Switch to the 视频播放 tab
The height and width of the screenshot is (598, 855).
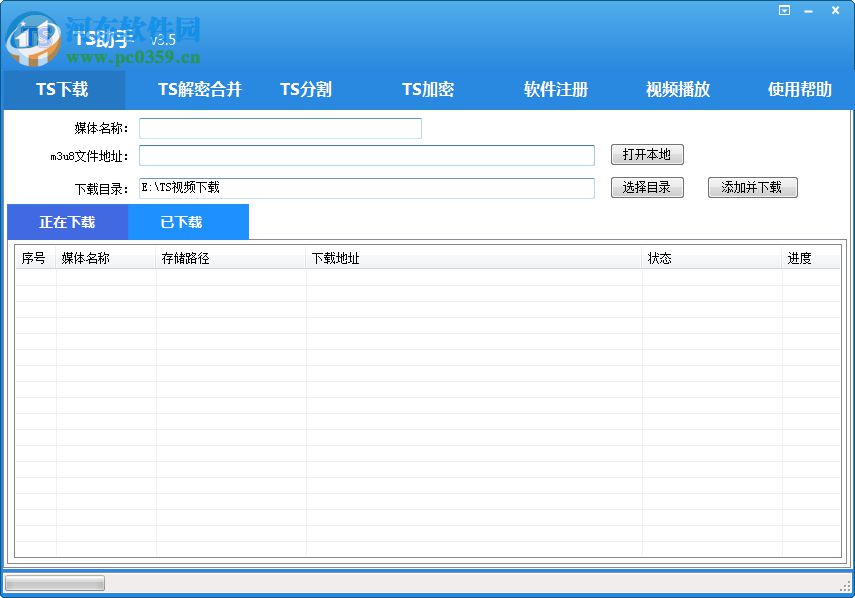click(x=677, y=89)
